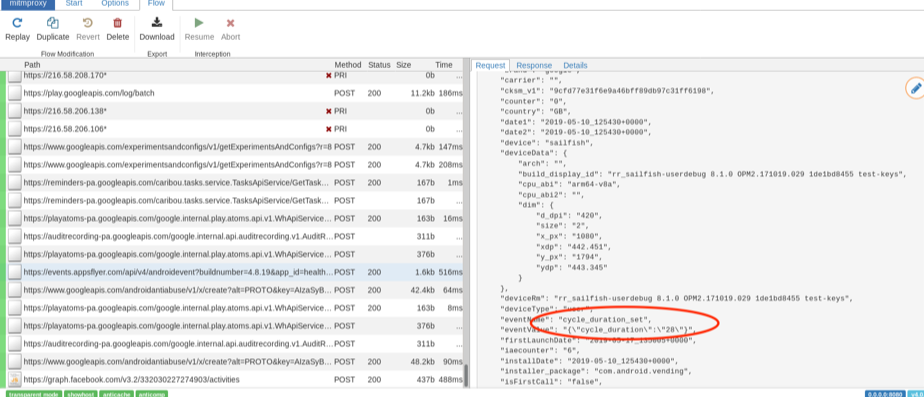Delete the selected flow

[117, 23]
